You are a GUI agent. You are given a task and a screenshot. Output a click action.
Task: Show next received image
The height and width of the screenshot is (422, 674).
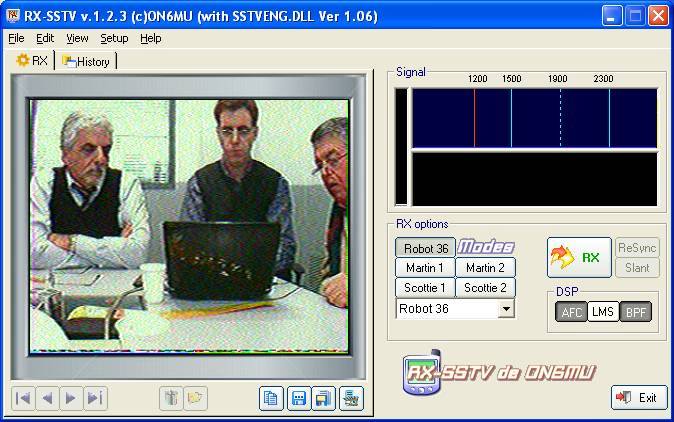tap(71, 398)
